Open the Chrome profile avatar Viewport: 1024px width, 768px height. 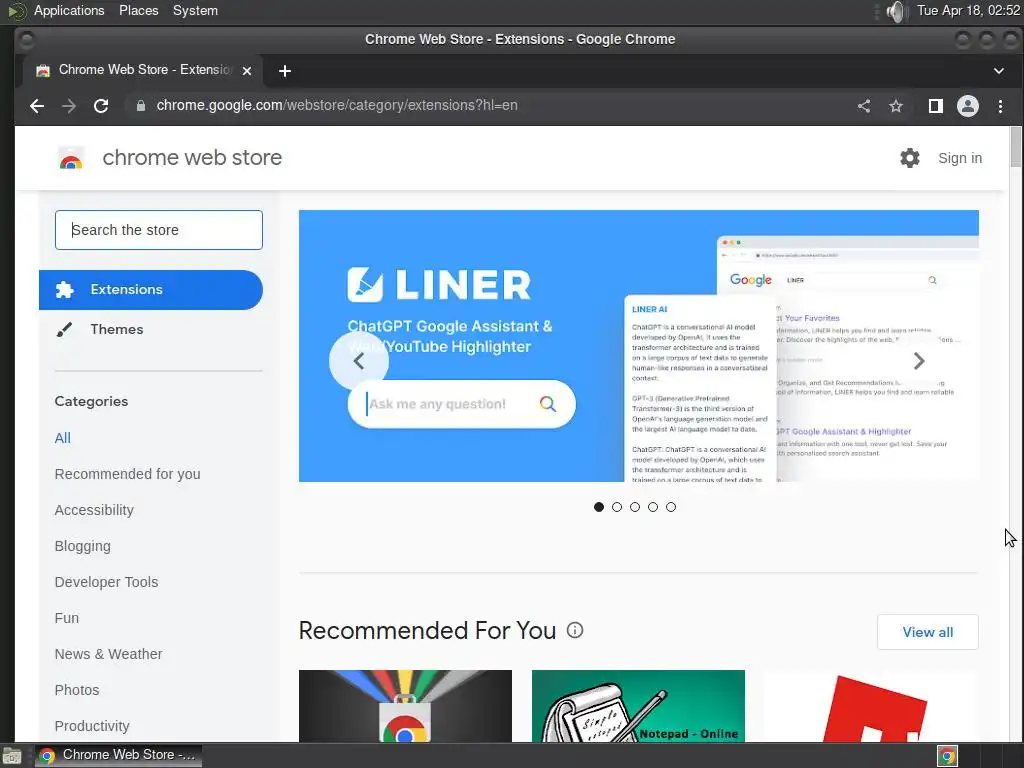tap(968, 106)
